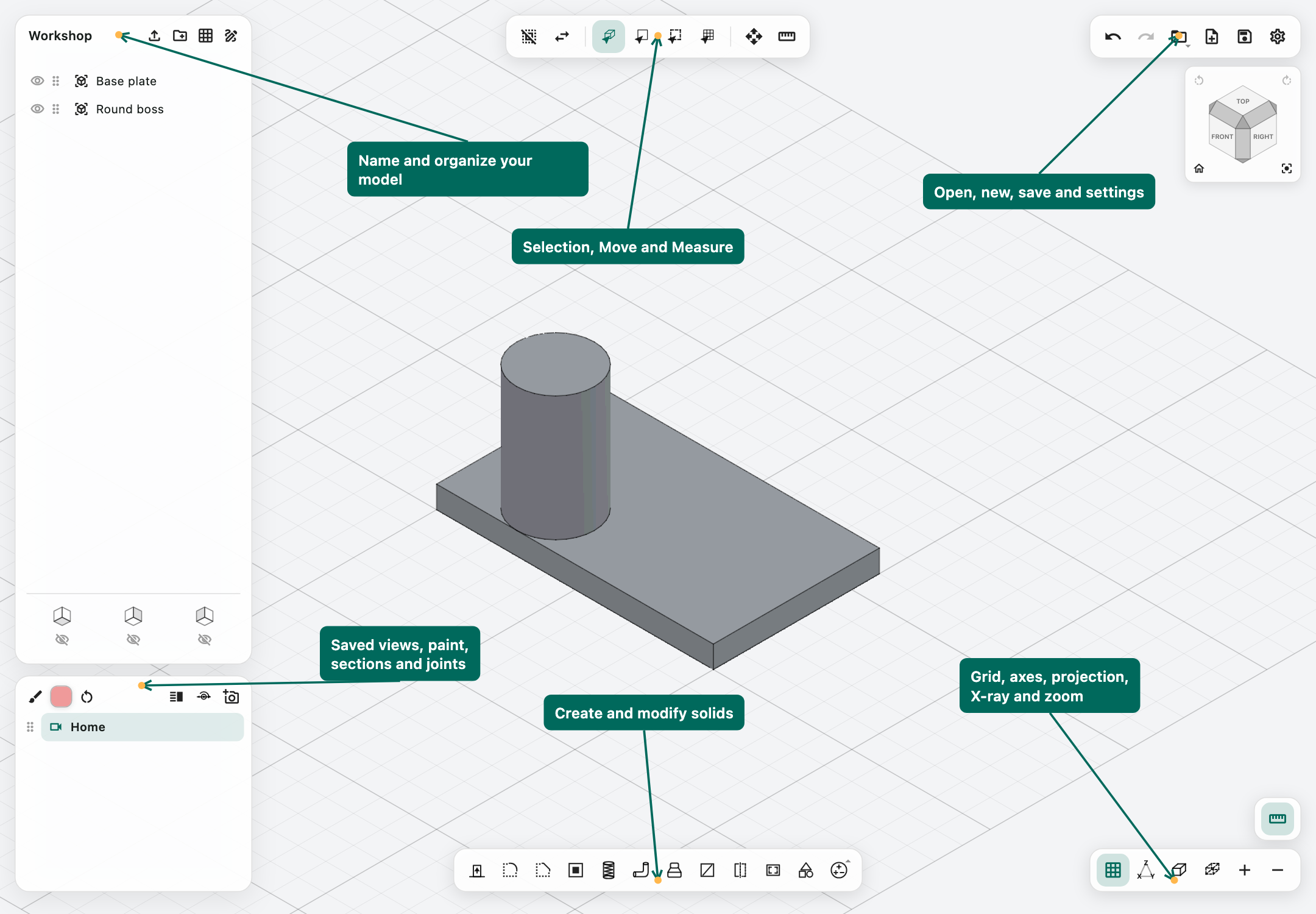Click the diagonal split square tool
The width and height of the screenshot is (1316, 914).
[x=707, y=870]
